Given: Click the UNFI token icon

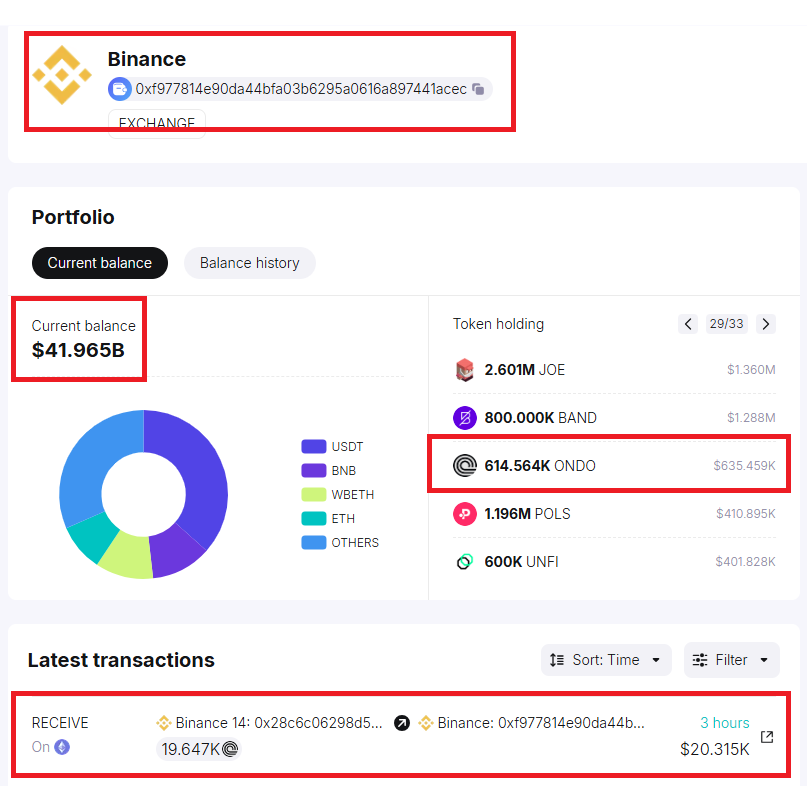Looking at the screenshot, I should pyautogui.click(x=465, y=562).
